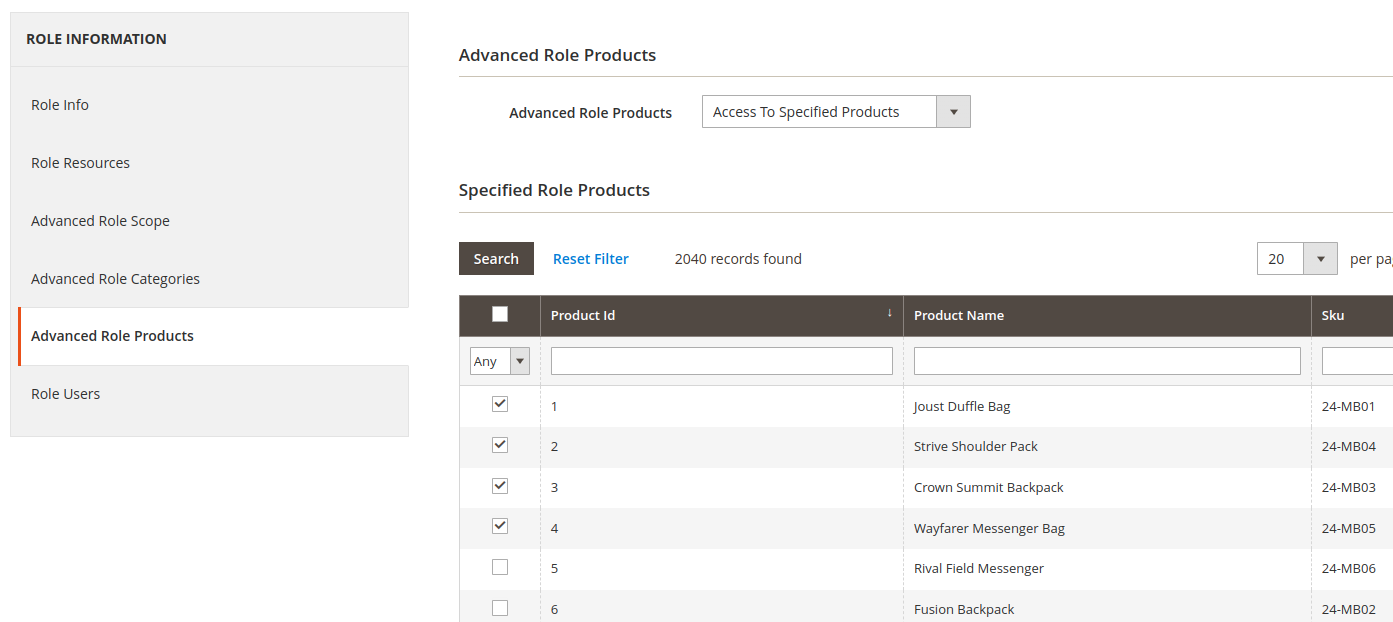
Task: Click the 24-MB03 Sku cell
Action: [1349, 487]
